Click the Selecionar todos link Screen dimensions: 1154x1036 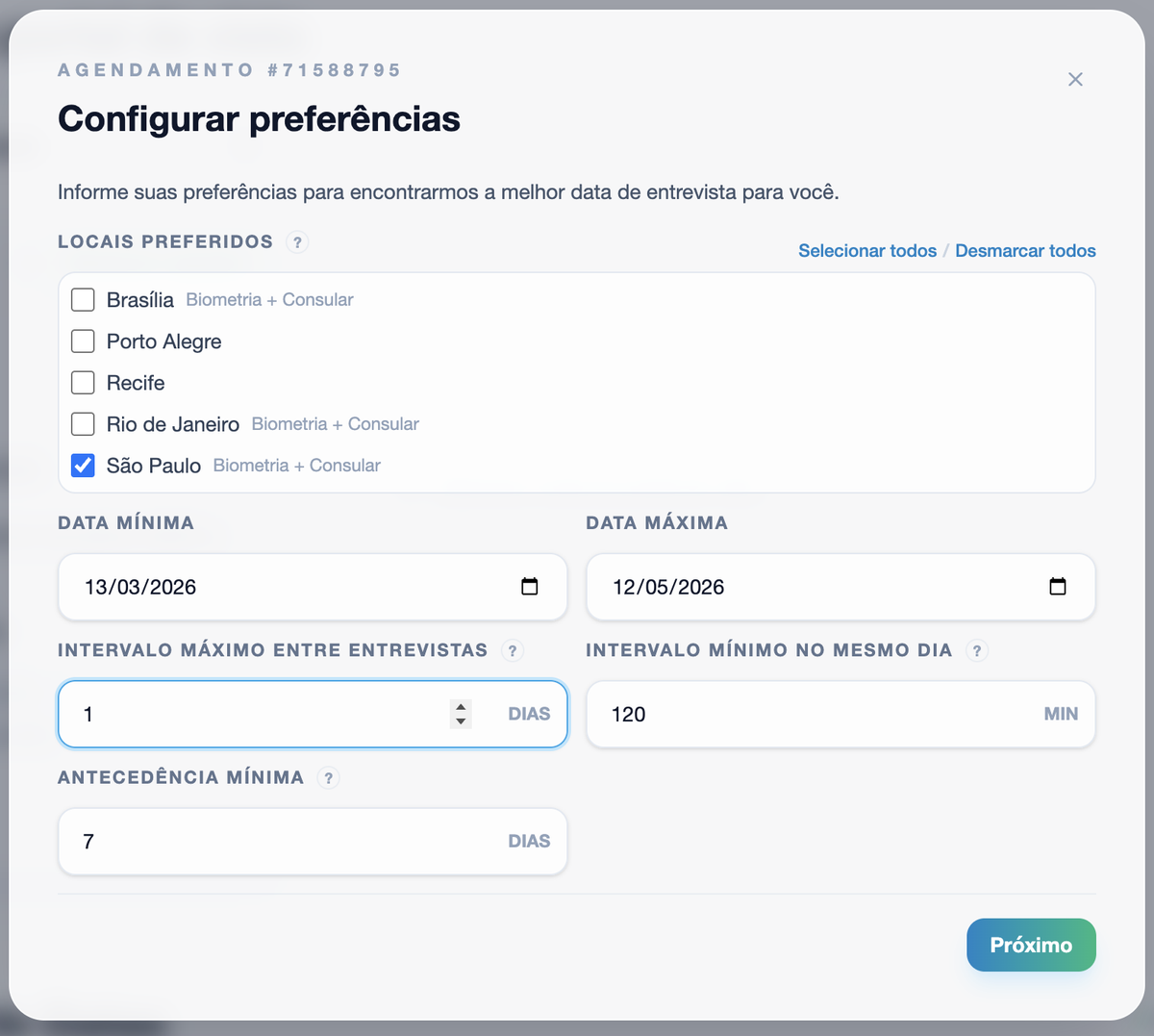[866, 250]
